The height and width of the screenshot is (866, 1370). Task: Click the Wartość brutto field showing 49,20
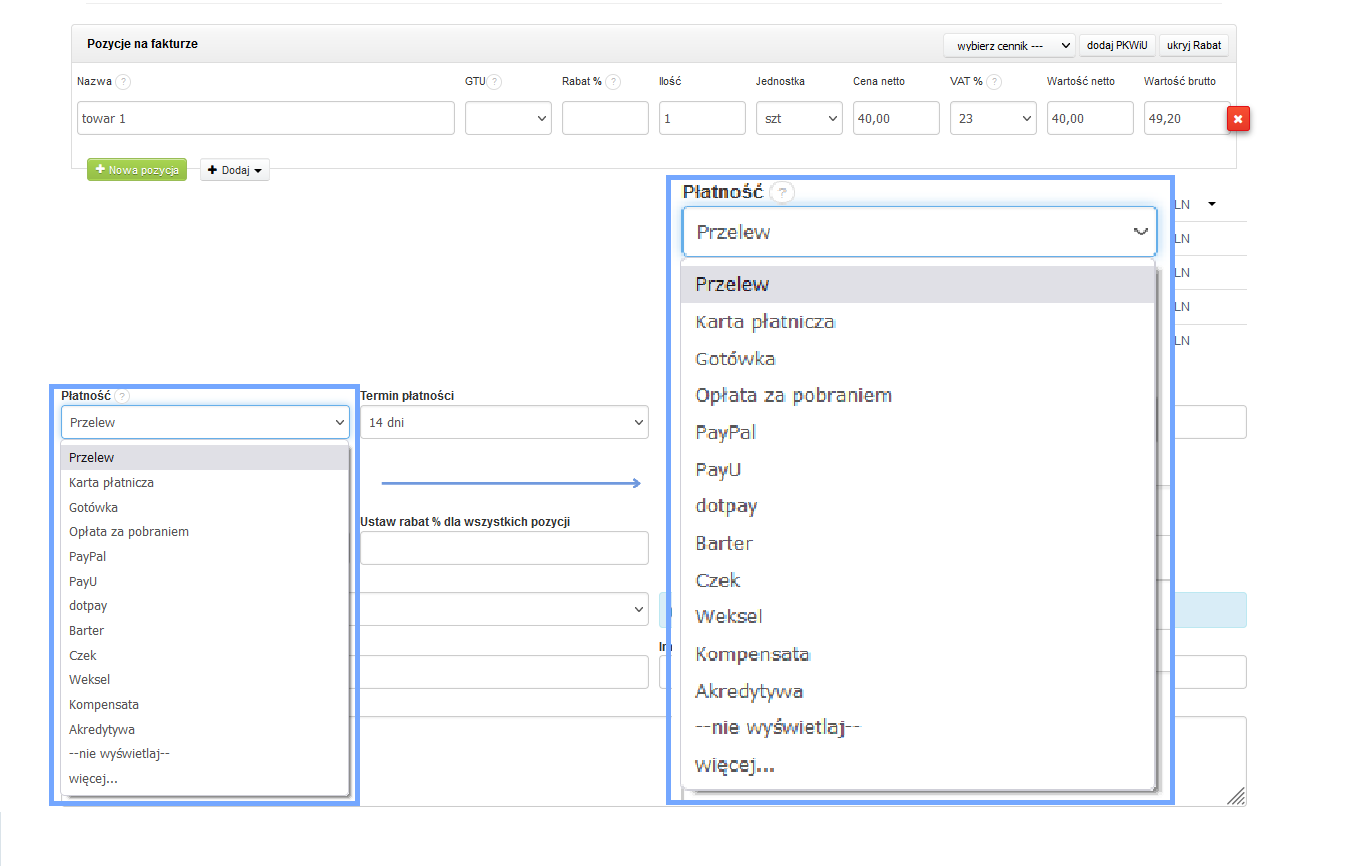[1186, 118]
